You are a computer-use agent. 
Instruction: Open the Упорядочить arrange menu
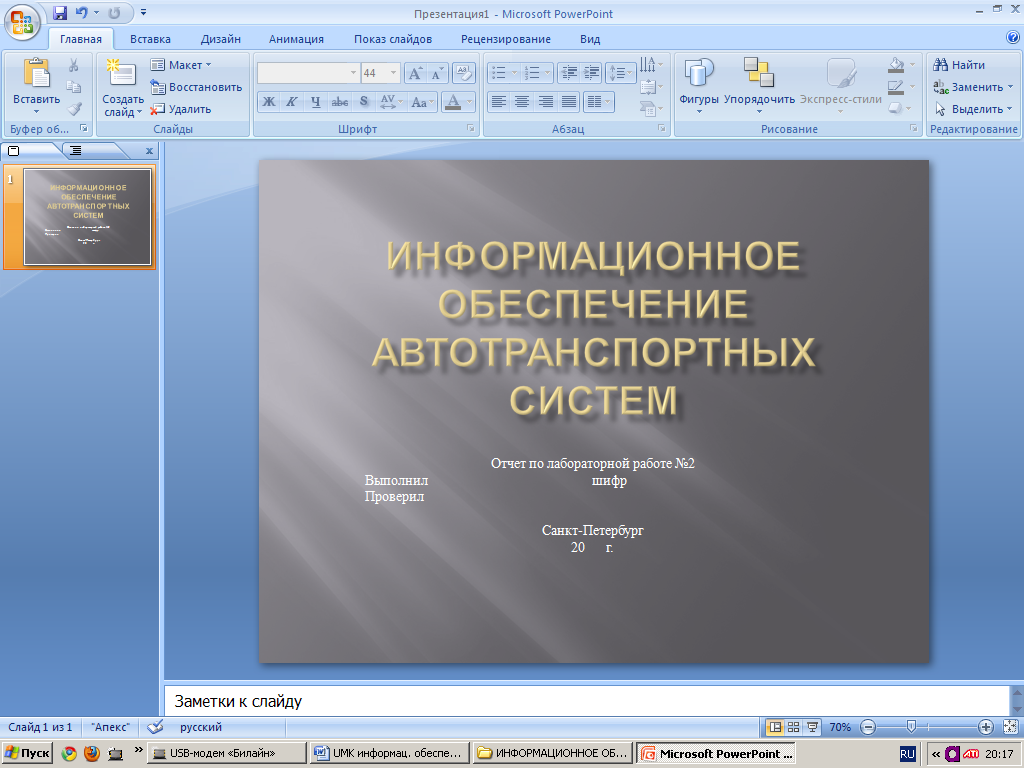759,85
